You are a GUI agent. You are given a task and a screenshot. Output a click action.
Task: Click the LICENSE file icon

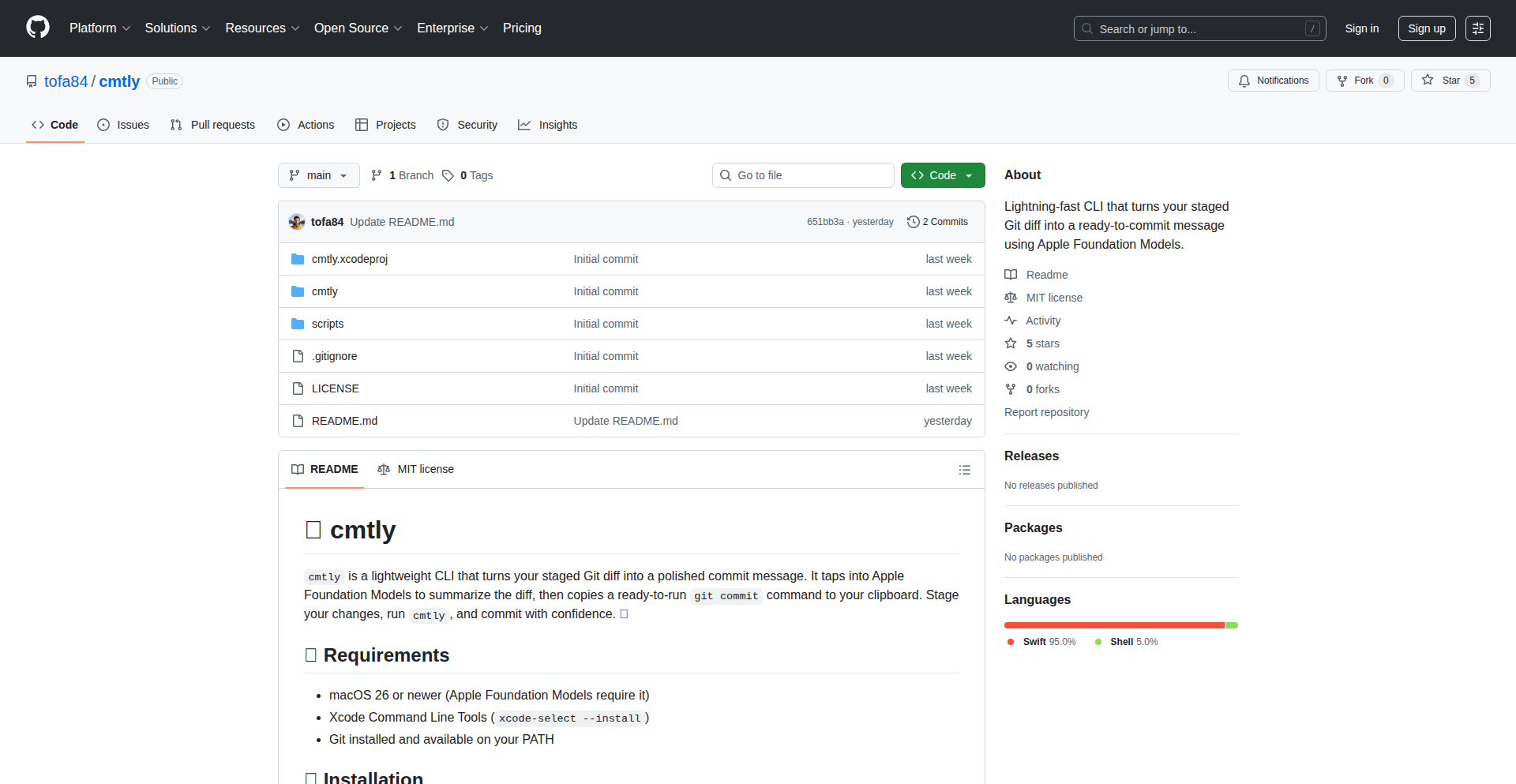[298, 388]
